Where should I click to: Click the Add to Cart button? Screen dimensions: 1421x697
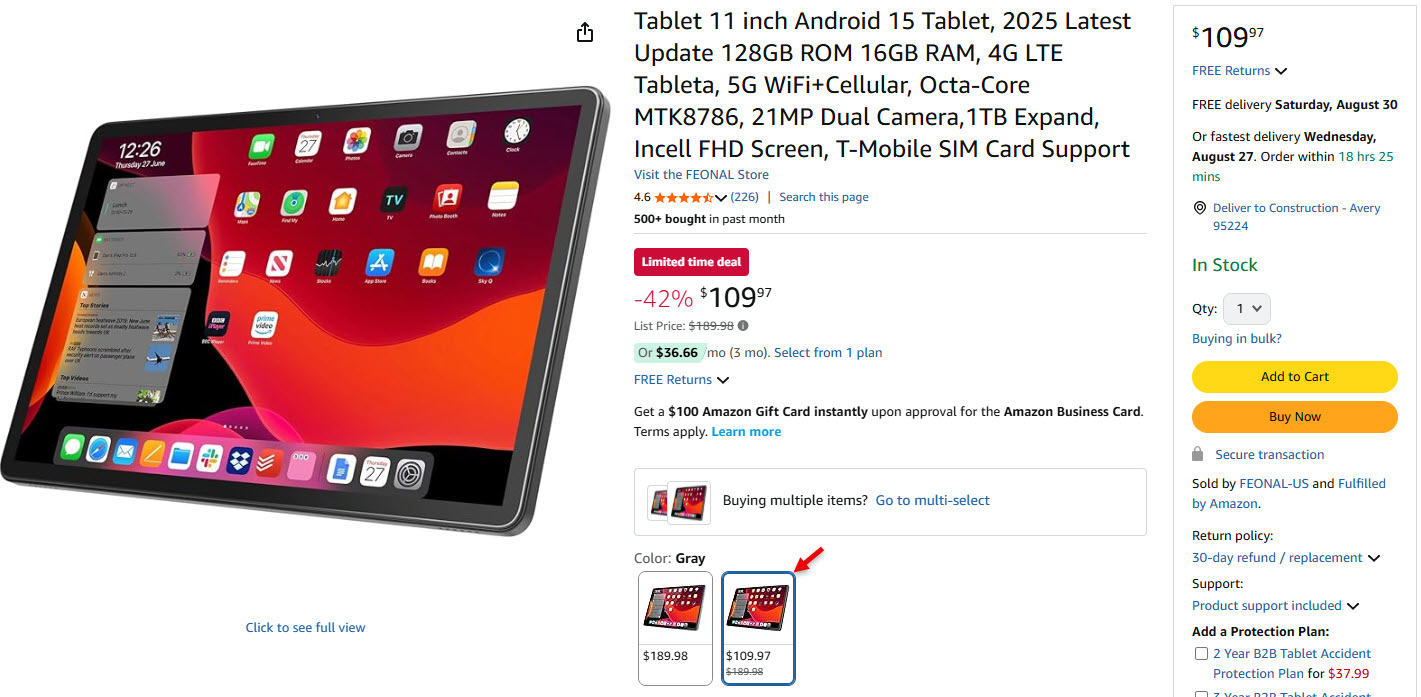pos(1294,377)
